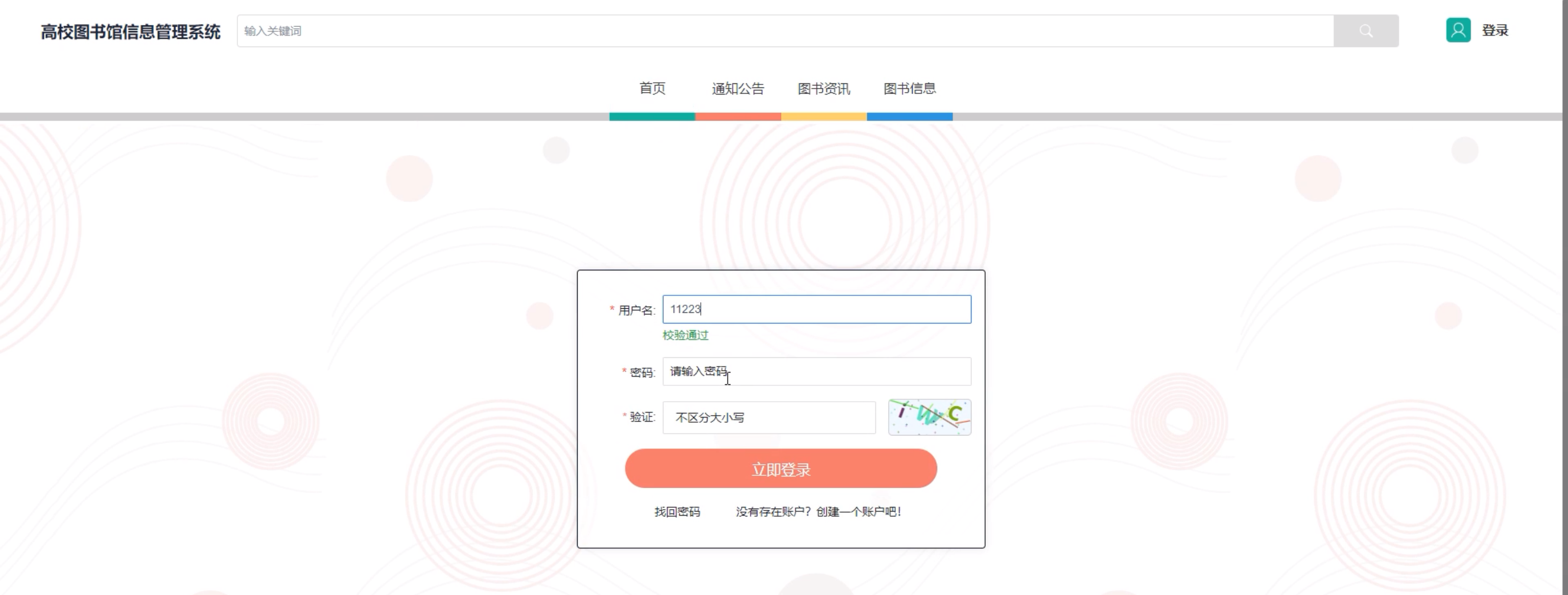Click the 高校图书馆信息管理系统 site title

[x=130, y=32]
